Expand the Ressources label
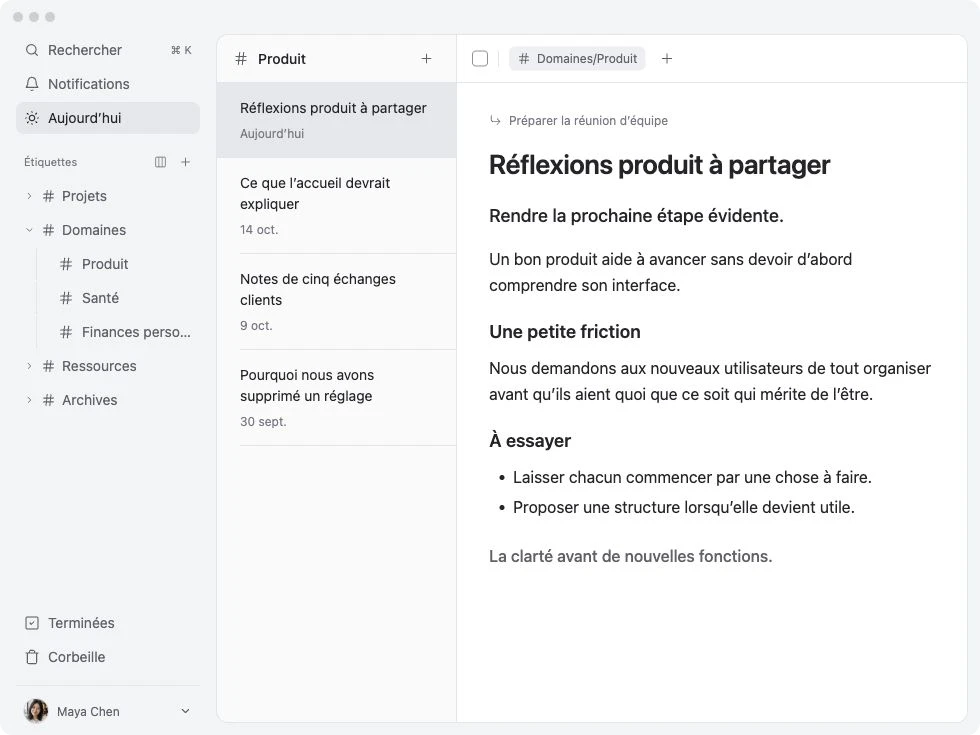 click(x=29, y=366)
